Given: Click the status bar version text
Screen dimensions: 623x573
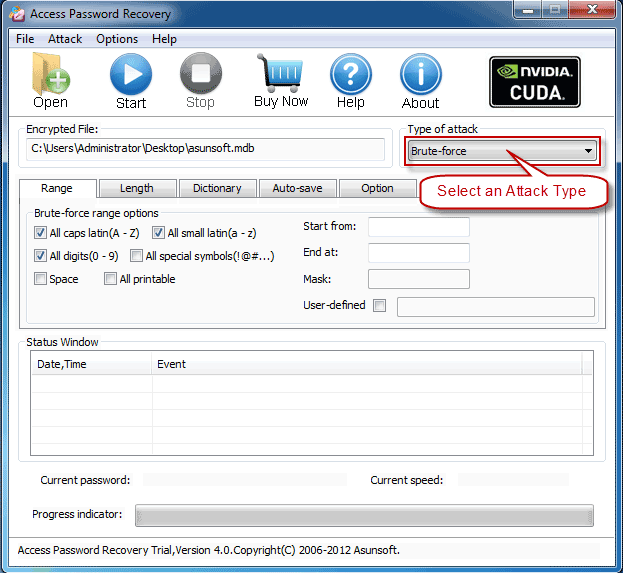Looking at the screenshot, I should click(209, 550).
